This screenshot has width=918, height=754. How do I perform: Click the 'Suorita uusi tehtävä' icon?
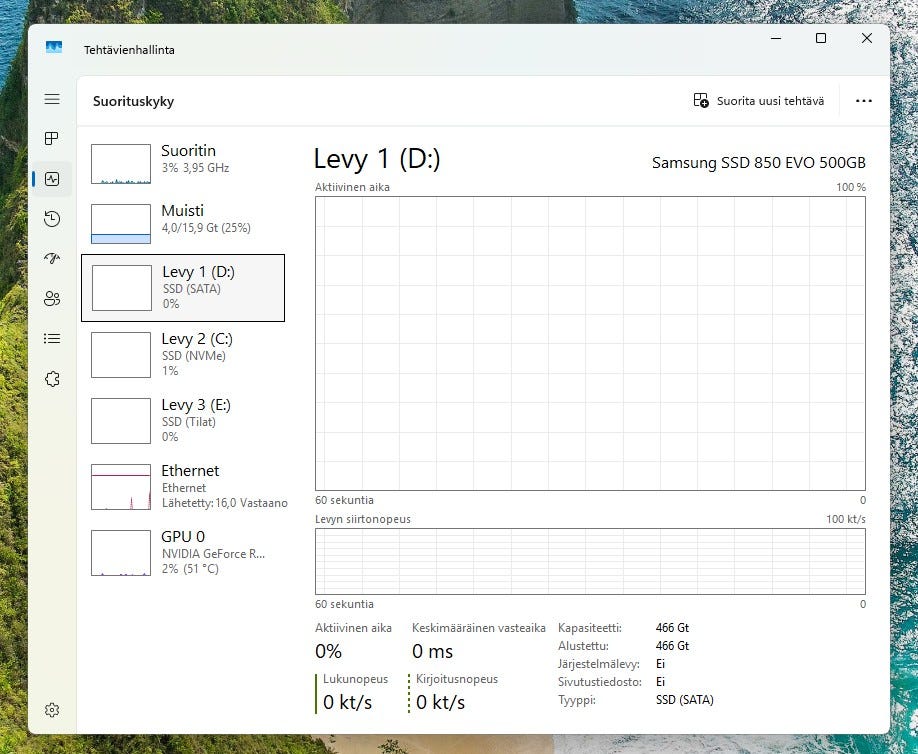click(x=701, y=101)
